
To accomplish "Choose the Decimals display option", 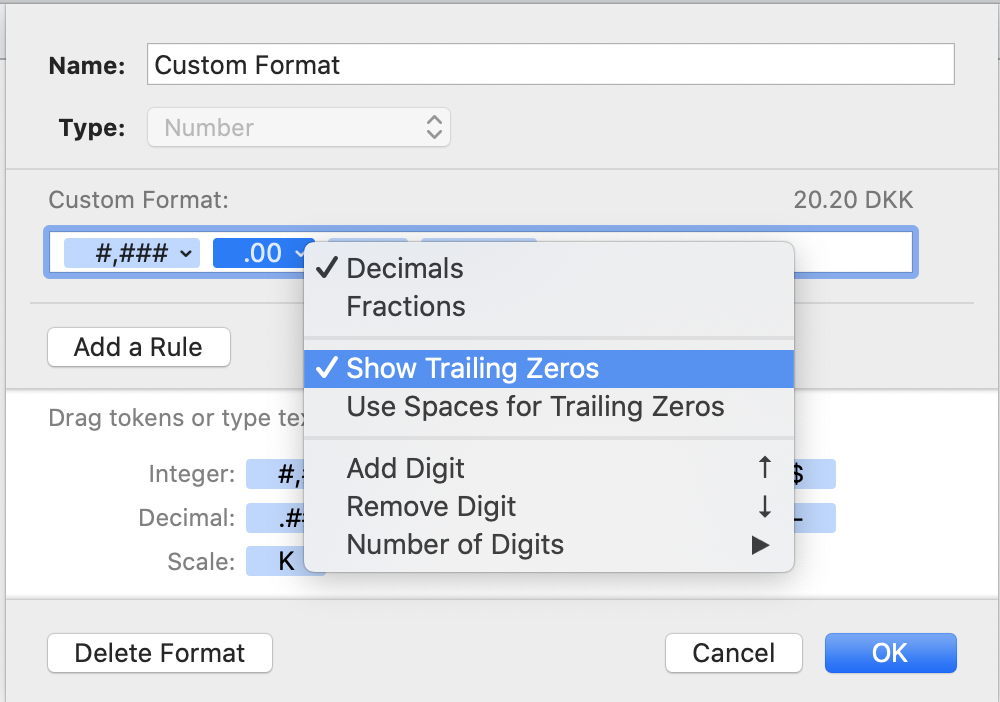I will [x=405, y=269].
